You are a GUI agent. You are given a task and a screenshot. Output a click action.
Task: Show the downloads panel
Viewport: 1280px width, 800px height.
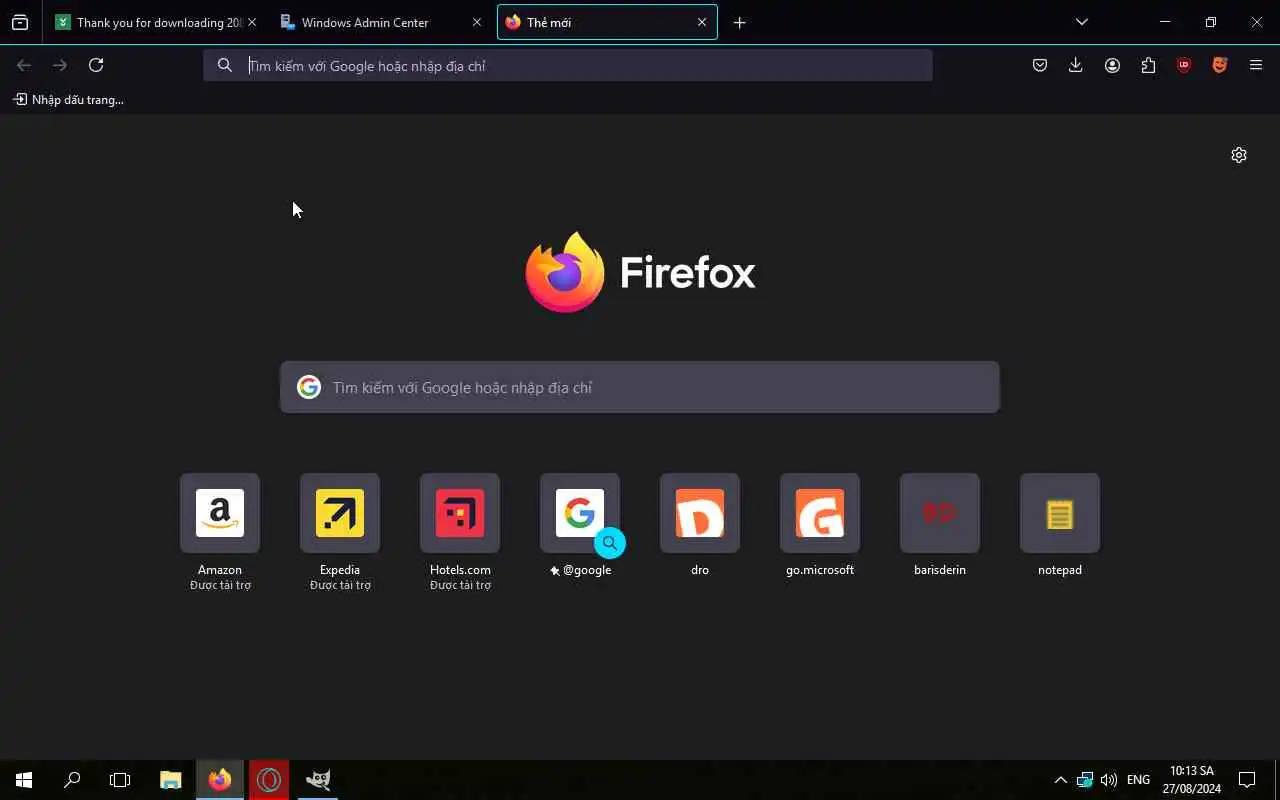click(1076, 65)
